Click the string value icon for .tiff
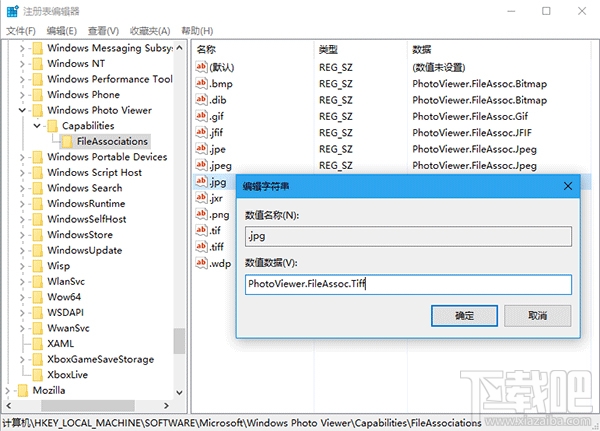The width and height of the screenshot is (600, 431). [201, 247]
